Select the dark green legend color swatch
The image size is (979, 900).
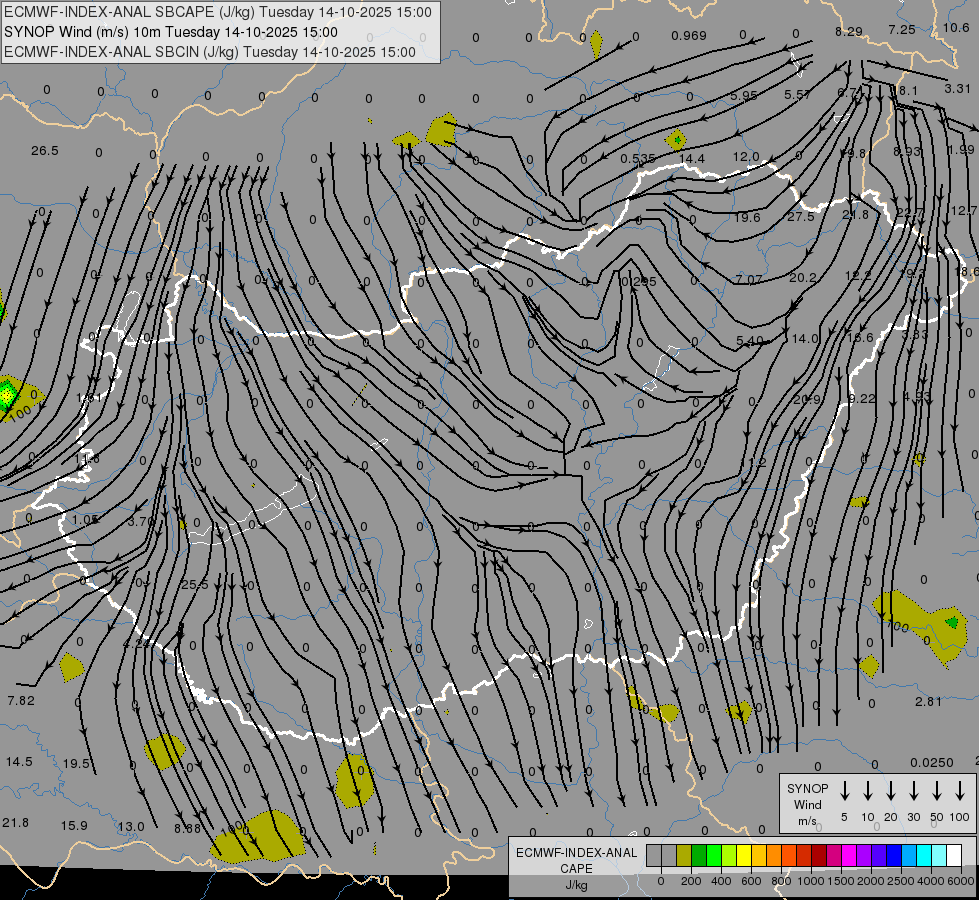pyautogui.click(x=699, y=855)
